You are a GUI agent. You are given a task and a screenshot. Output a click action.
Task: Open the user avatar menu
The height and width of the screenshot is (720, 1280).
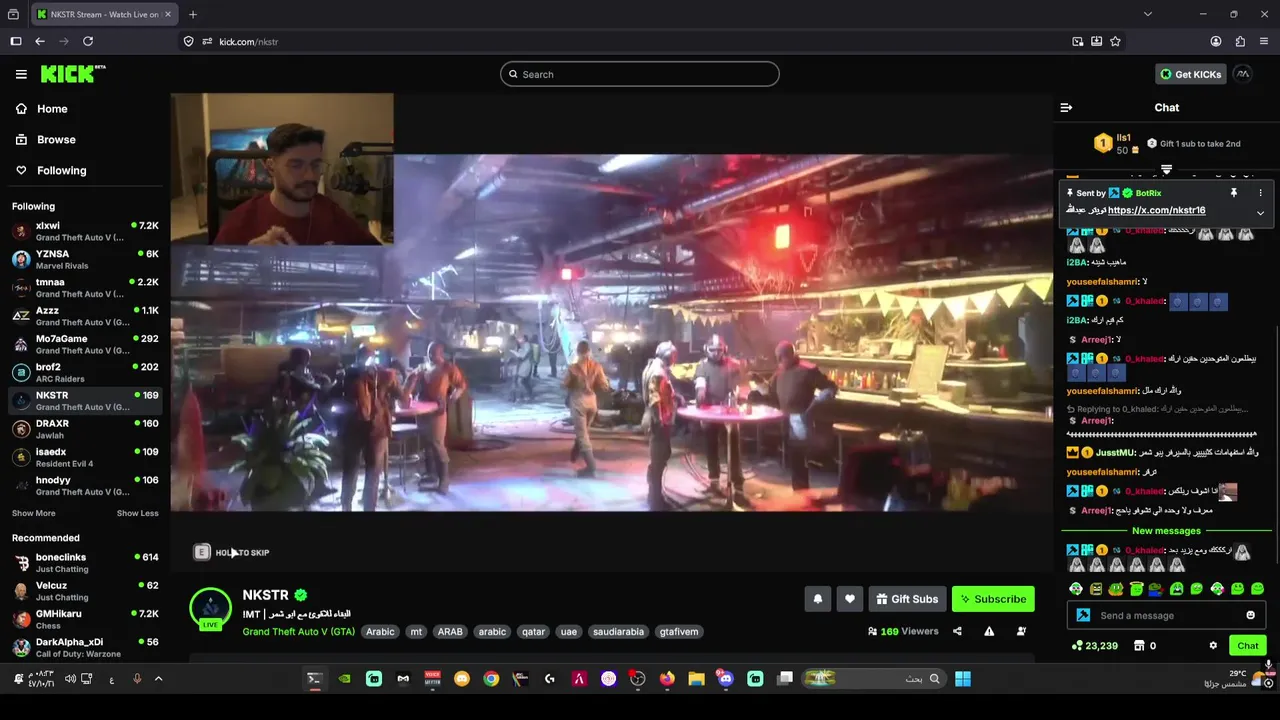[1242, 74]
